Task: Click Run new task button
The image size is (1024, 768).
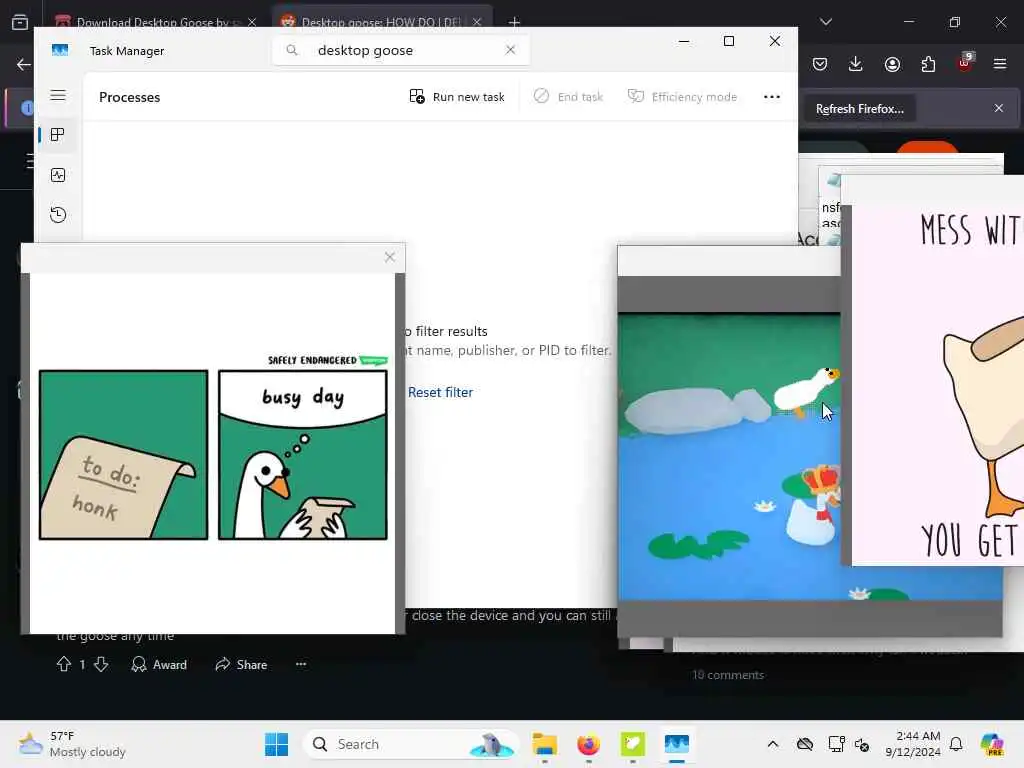Action: (x=456, y=97)
